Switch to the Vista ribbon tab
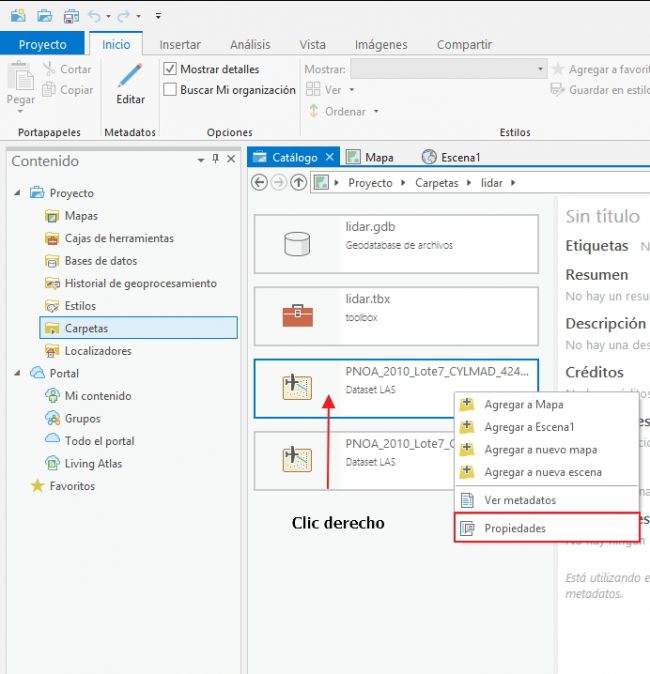The height and width of the screenshot is (674, 650). click(x=313, y=44)
